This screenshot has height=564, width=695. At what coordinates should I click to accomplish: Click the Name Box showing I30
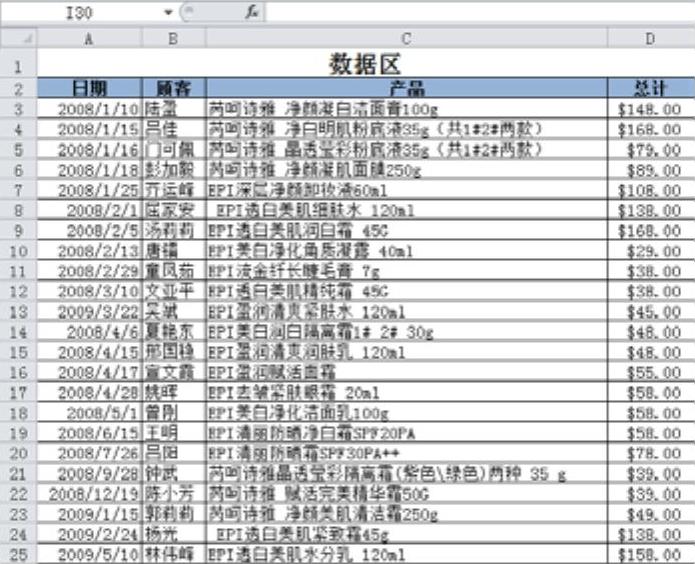pyautogui.click(x=80, y=12)
